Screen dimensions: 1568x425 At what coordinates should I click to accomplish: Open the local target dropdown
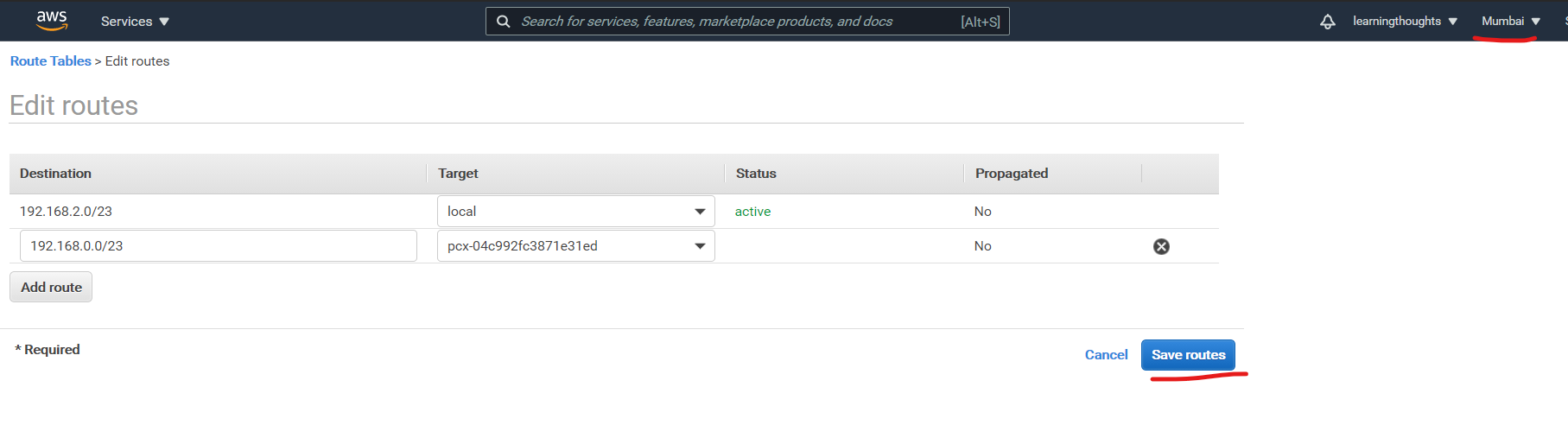(575, 212)
